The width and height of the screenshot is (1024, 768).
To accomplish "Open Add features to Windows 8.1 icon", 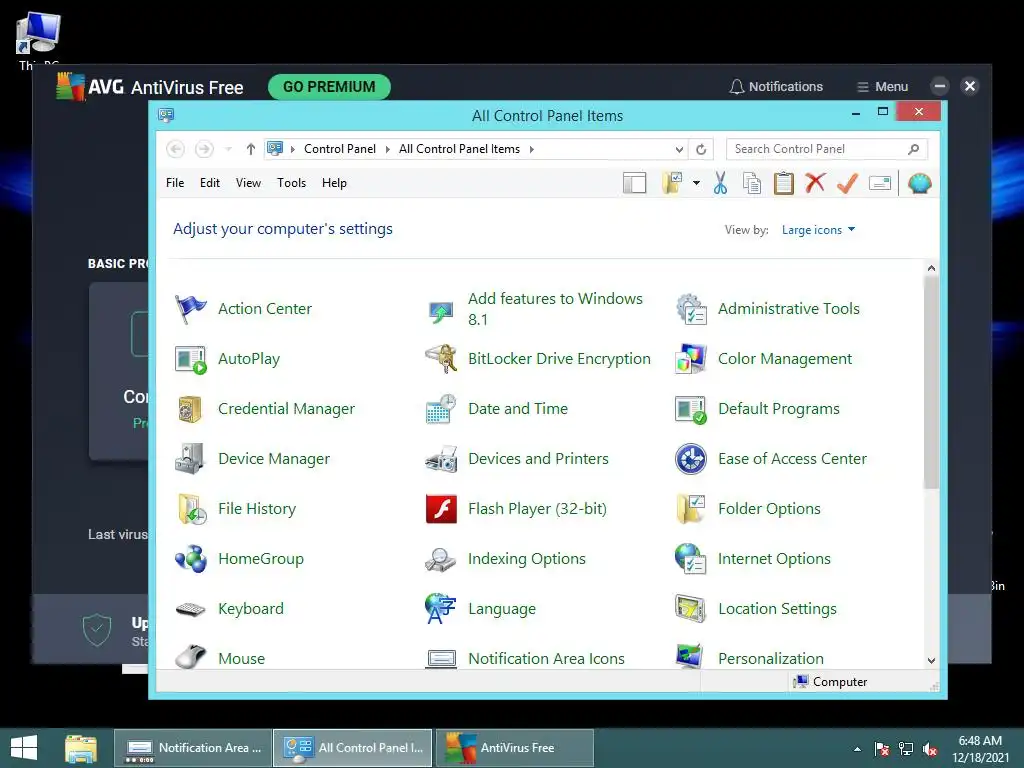I will (441, 312).
